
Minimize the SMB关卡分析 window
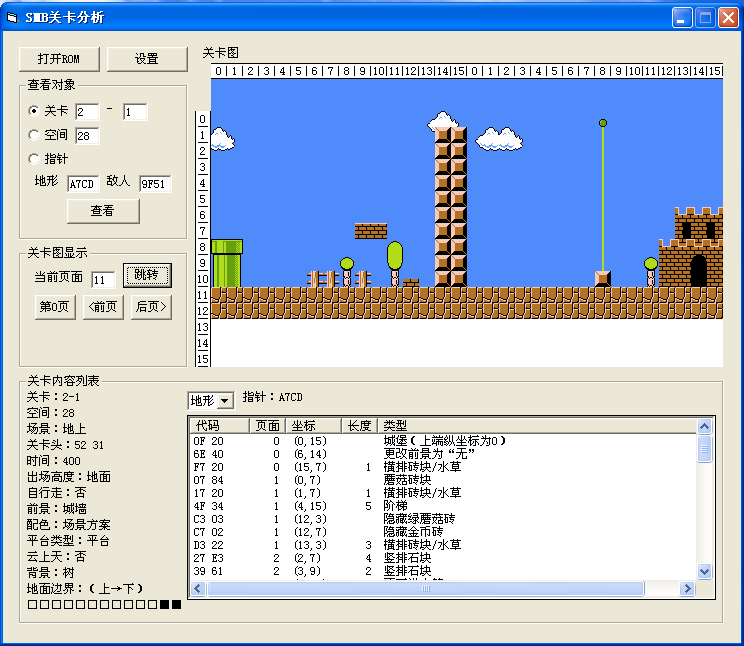click(x=682, y=18)
